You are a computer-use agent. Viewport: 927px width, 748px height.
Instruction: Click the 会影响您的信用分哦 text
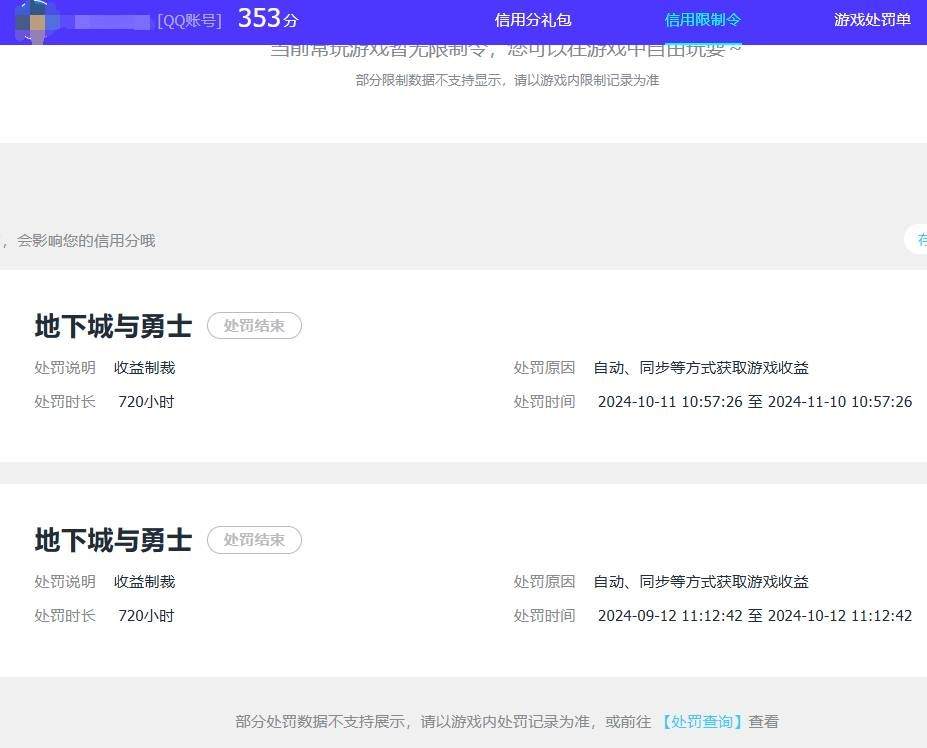[86, 241]
